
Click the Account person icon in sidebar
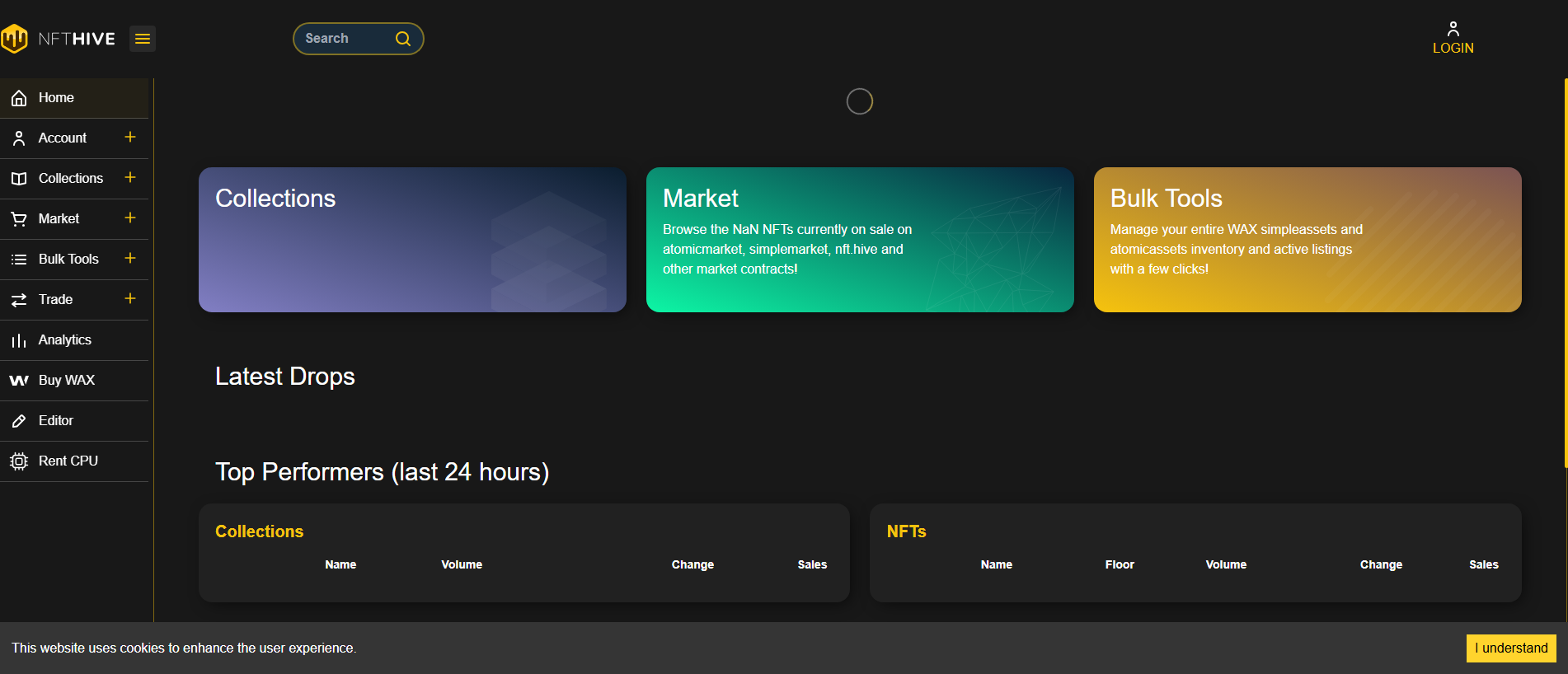click(19, 138)
